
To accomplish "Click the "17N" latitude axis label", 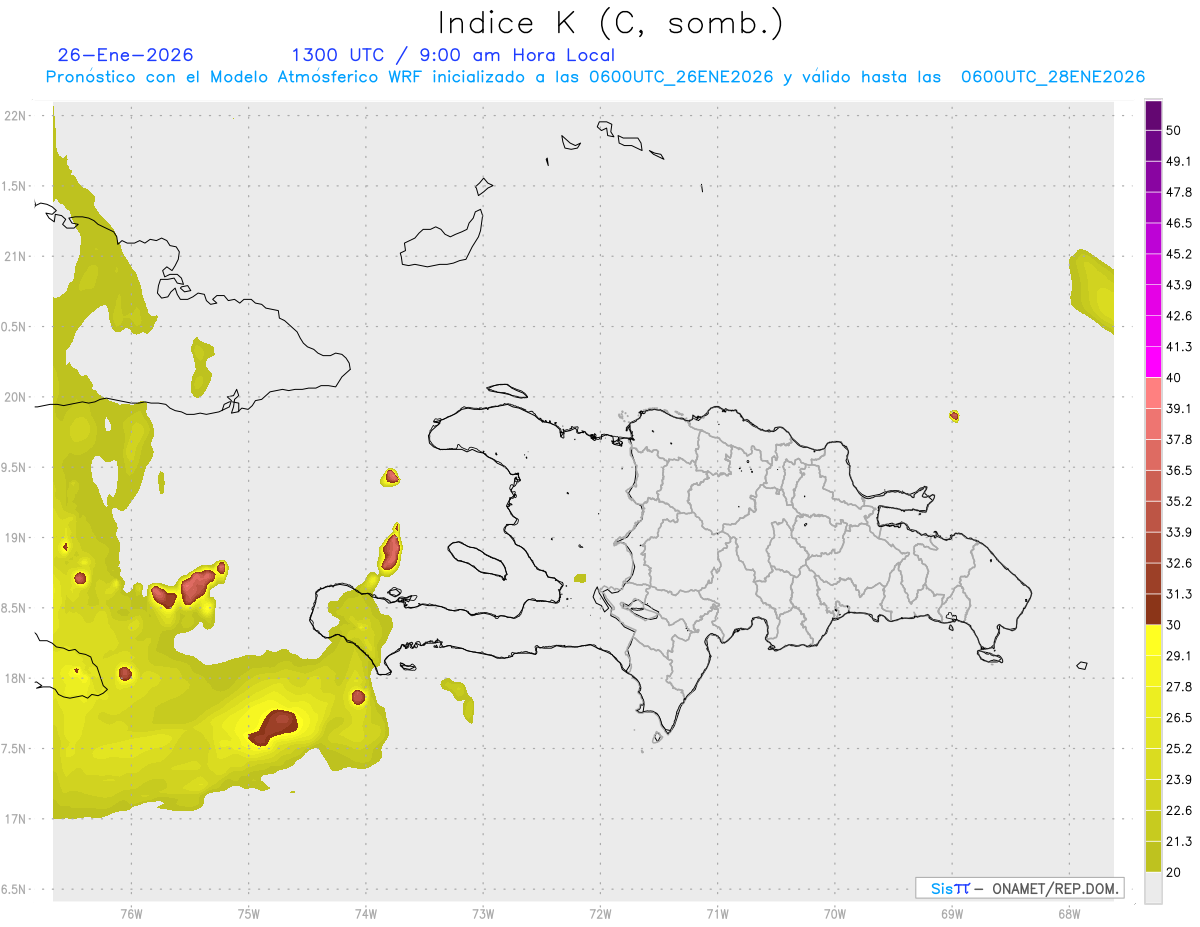I will [x=17, y=820].
